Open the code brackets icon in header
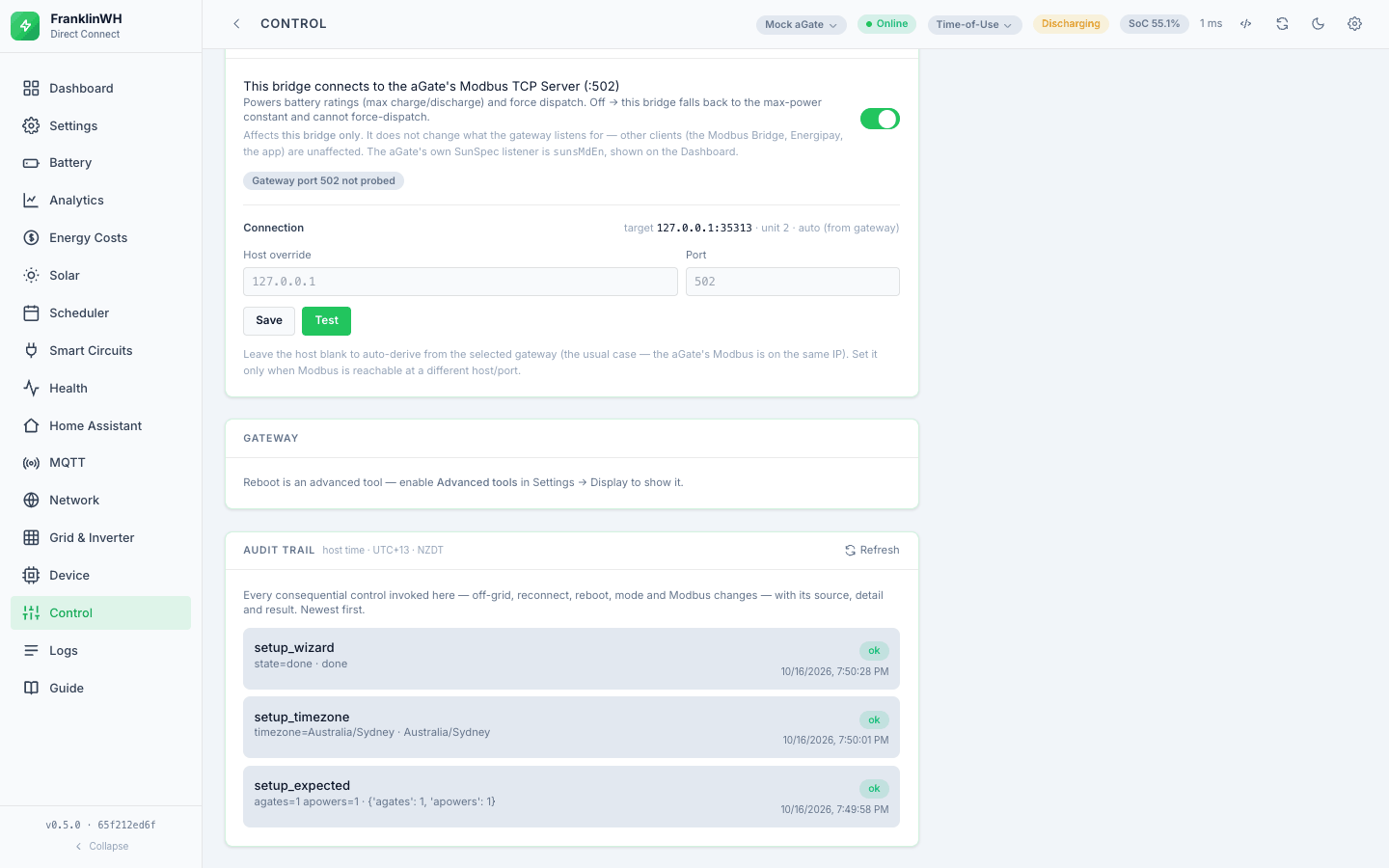 pyautogui.click(x=1246, y=24)
